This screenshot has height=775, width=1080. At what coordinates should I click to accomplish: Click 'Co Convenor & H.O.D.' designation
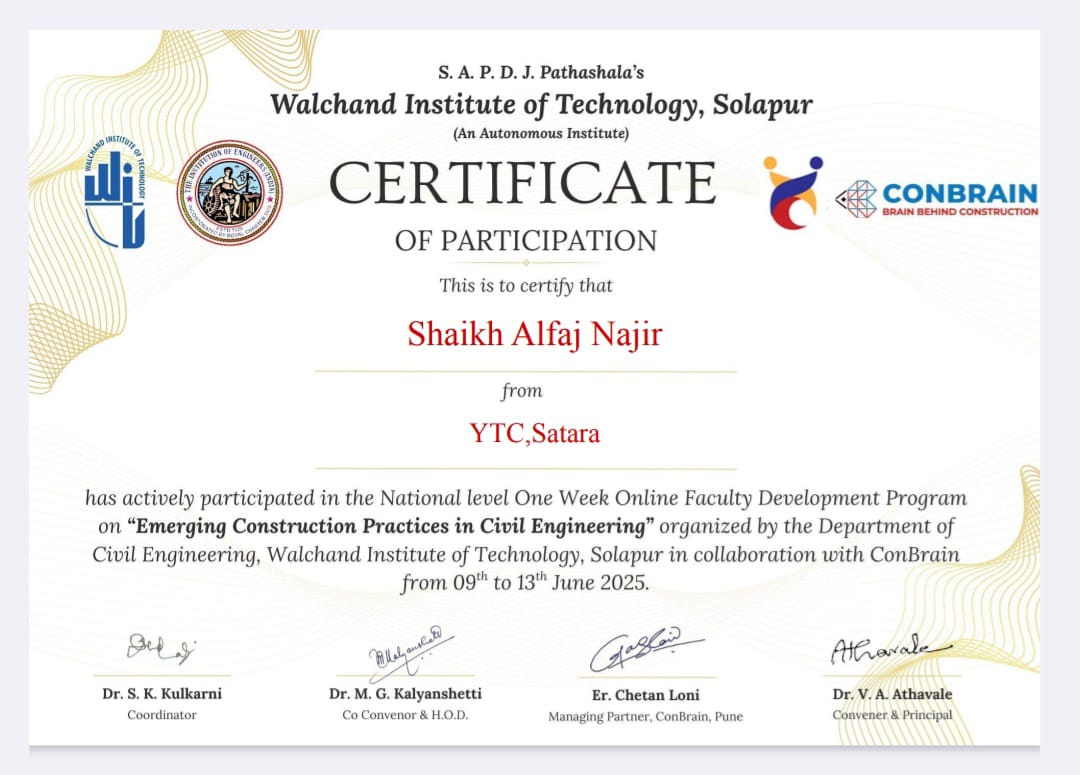(405, 715)
